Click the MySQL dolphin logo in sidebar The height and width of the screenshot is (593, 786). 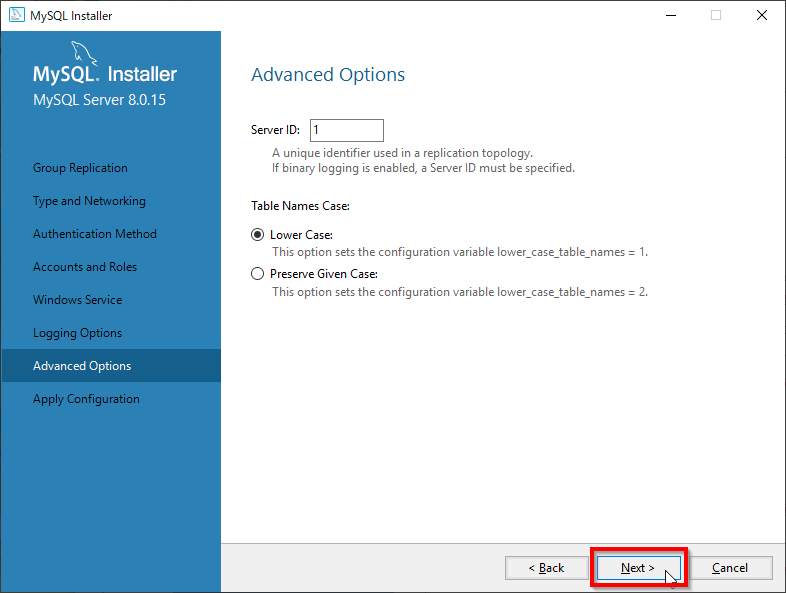click(84, 53)
